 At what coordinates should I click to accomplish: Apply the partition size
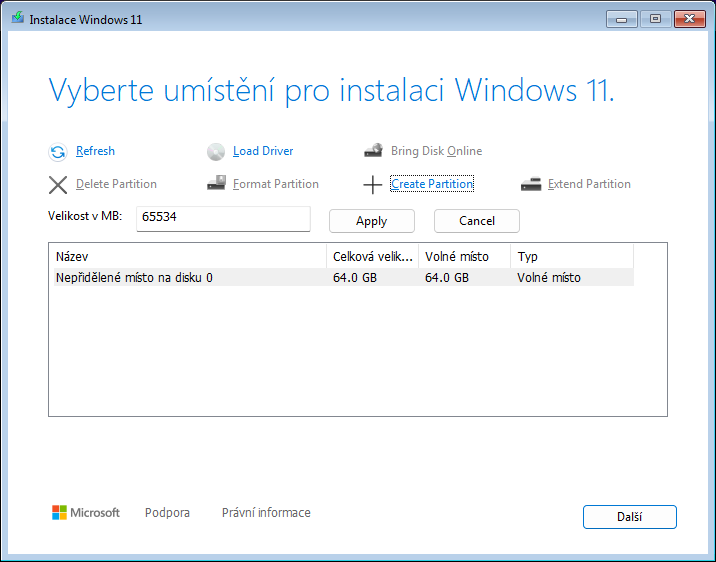point(372,221)
